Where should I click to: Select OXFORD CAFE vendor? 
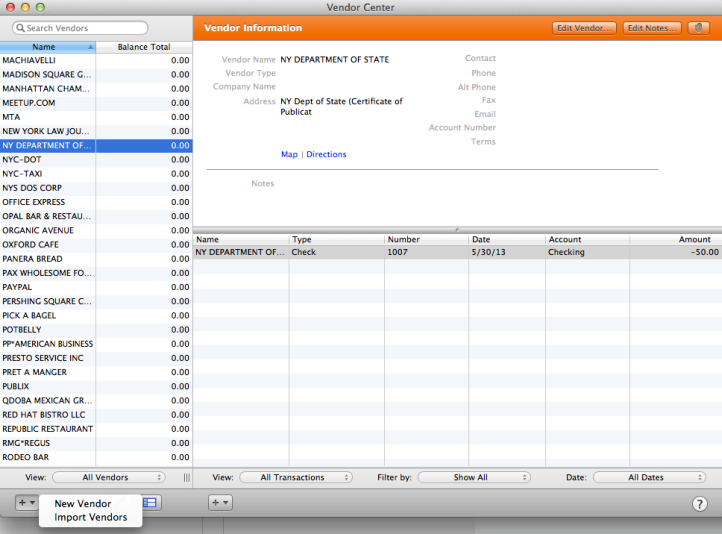(96, 245)
